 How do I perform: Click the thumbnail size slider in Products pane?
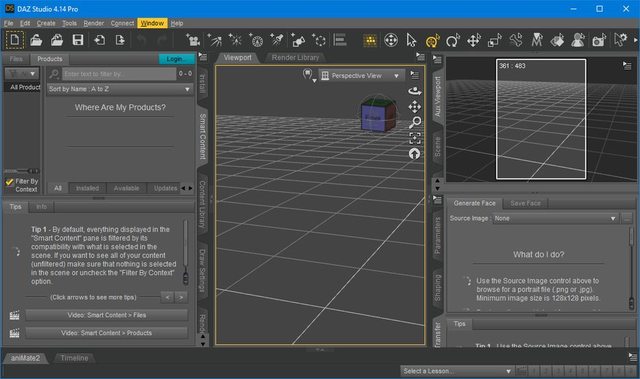[x=22, y=171]
